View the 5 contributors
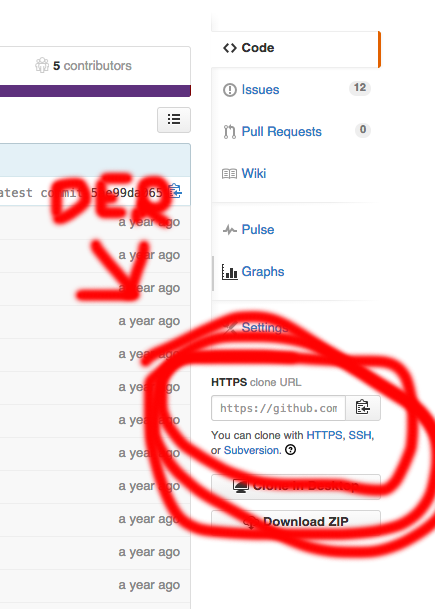Screen dimensions: 435x609 pyautogui.click(x=92, y=66)
